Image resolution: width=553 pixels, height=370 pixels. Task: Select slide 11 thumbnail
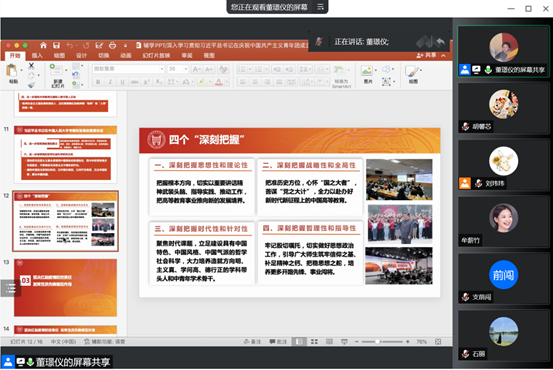(x=65, y=154)
